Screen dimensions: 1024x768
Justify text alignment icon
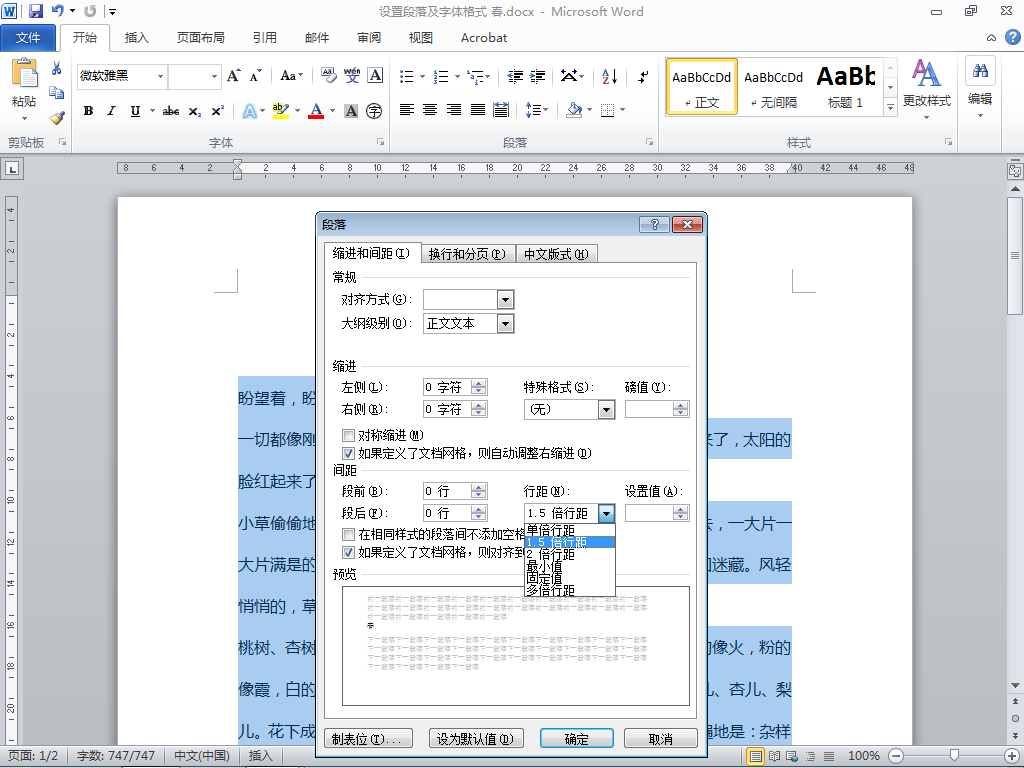(477, 110)
